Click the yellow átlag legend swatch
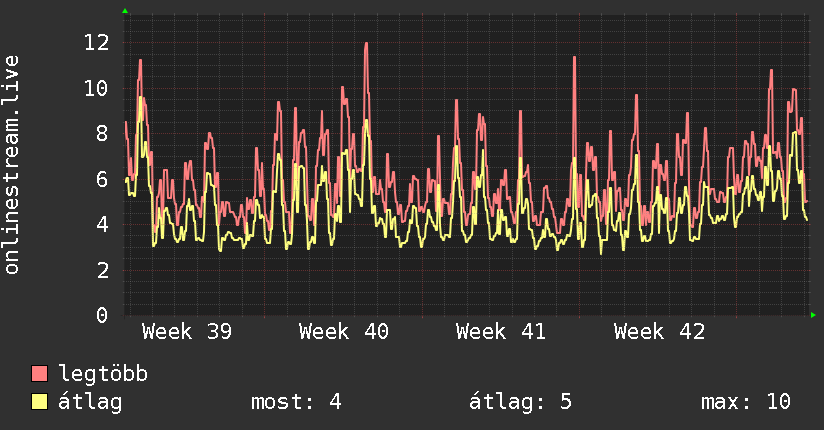 click(39, 401)
